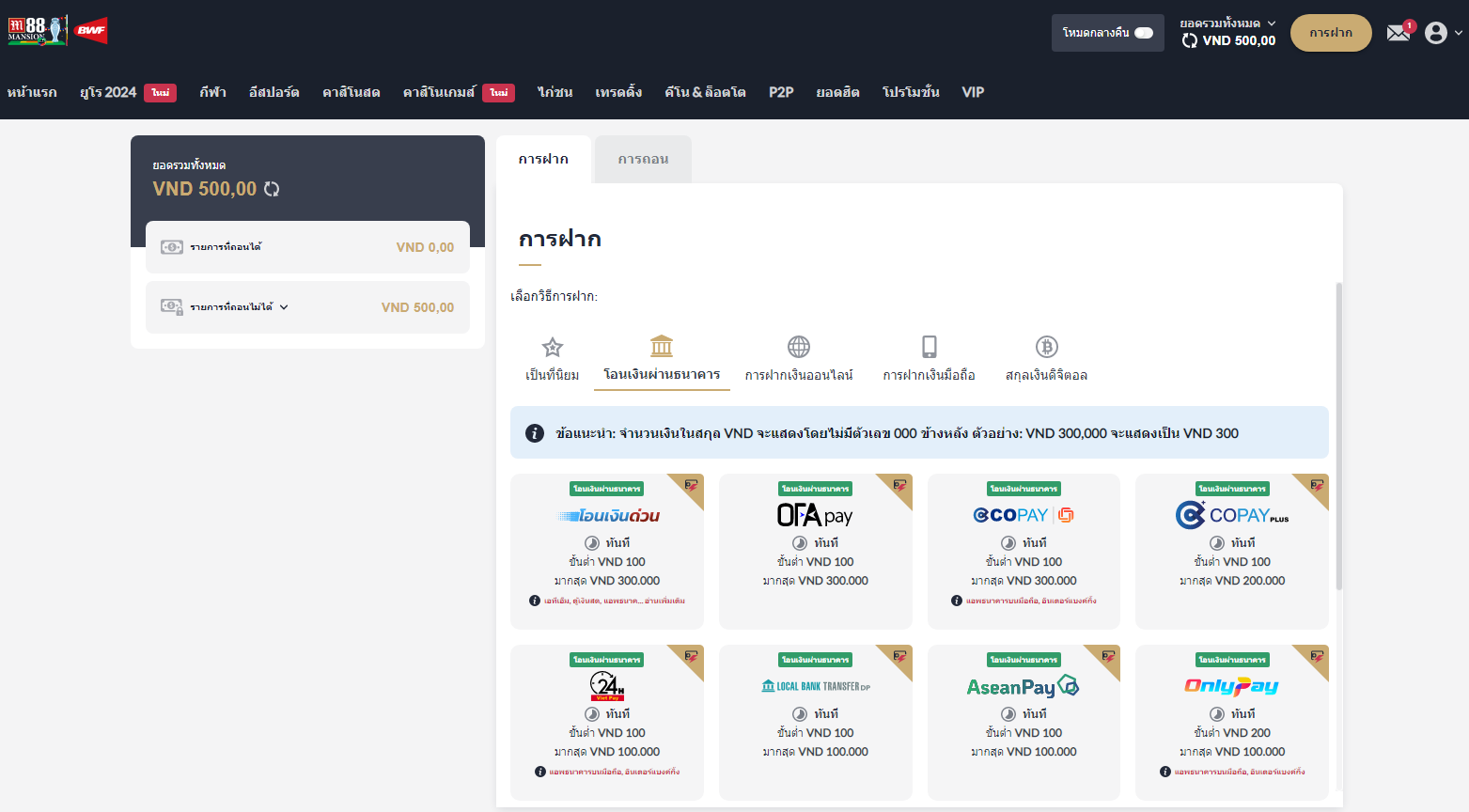Switch to the การถอน withdrawal tab
The width and height of the screenshot is (1469, 812).
click(x=643, y=160)
